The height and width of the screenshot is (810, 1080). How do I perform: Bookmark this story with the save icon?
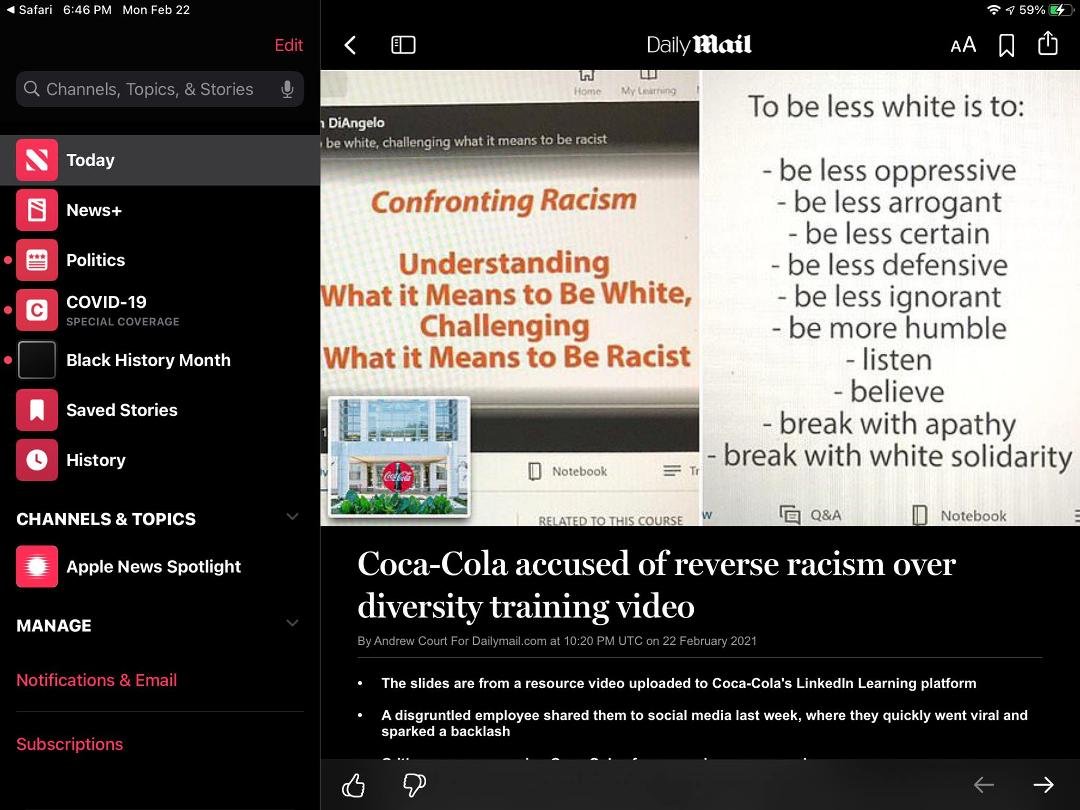pyautogui.click(x=1006, y=45)
